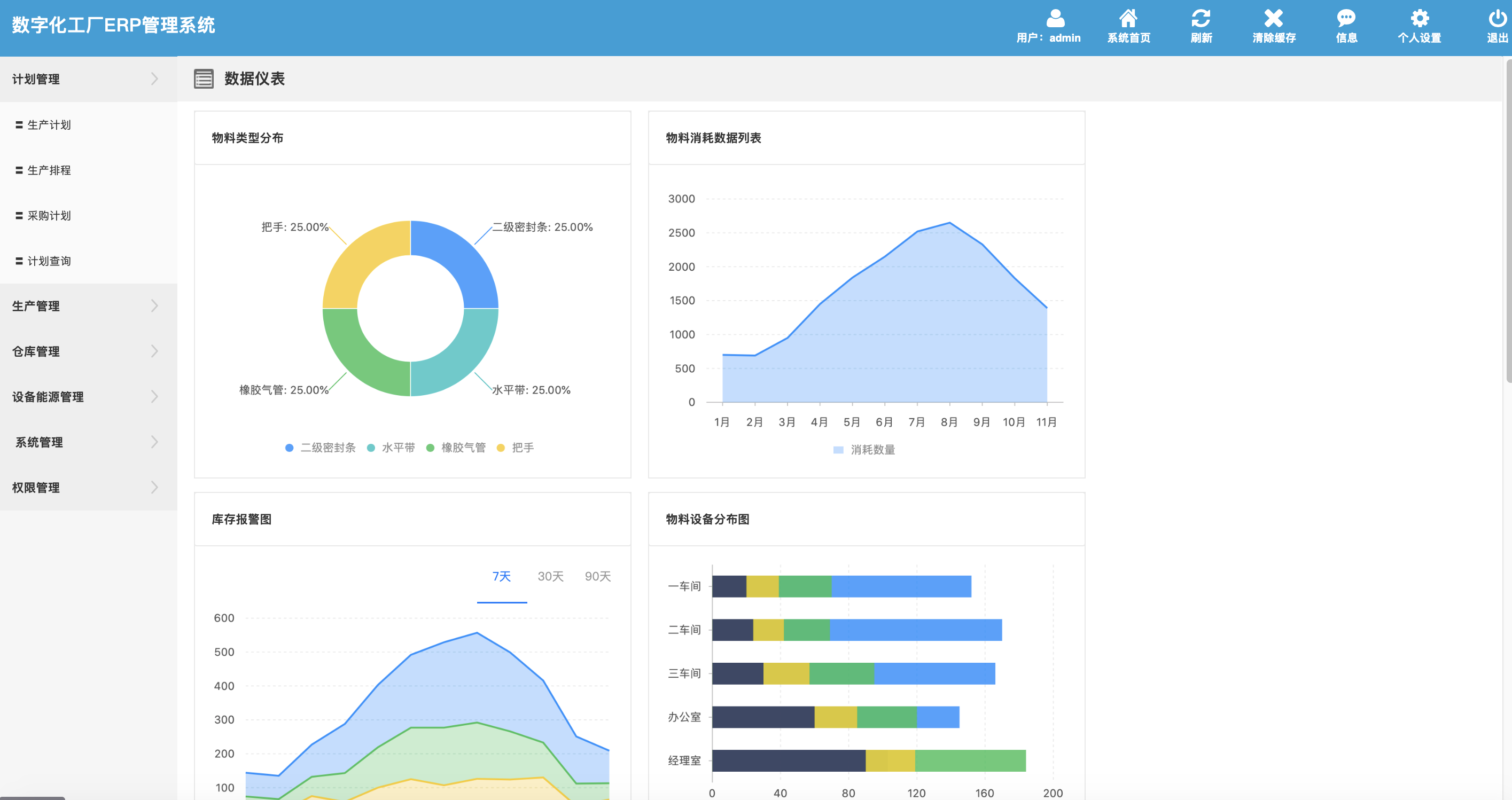
Task: Expand the 权限管理 chevron
Action: [x=154, y=487]
